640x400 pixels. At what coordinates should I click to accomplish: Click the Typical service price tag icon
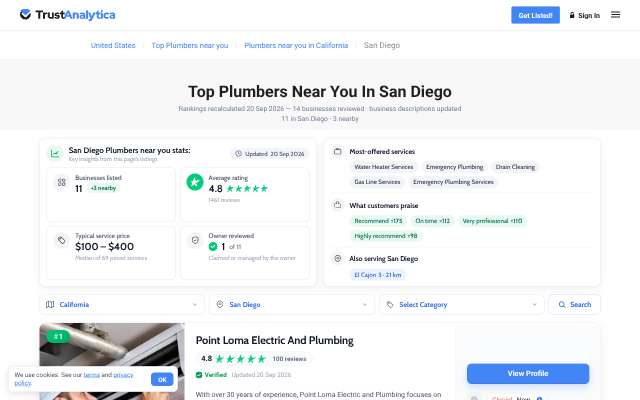click(x=62, y=240)
